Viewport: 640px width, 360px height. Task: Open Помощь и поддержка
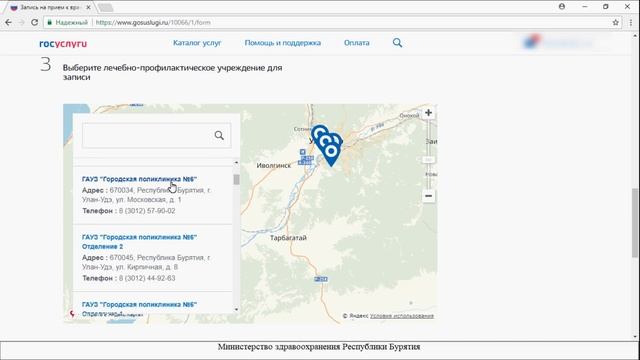tap(282, 43)
